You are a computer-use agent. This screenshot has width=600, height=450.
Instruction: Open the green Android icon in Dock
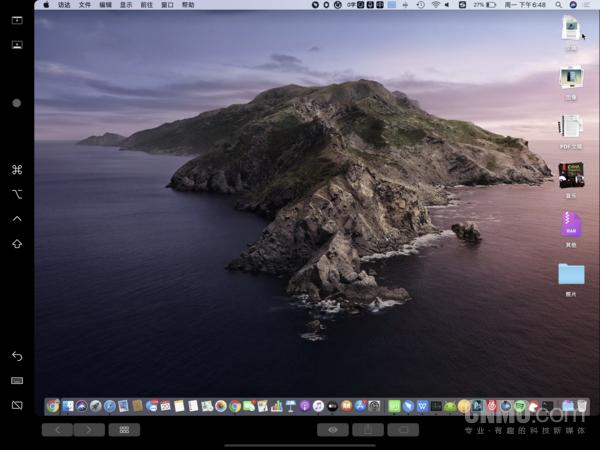point(450,406)
